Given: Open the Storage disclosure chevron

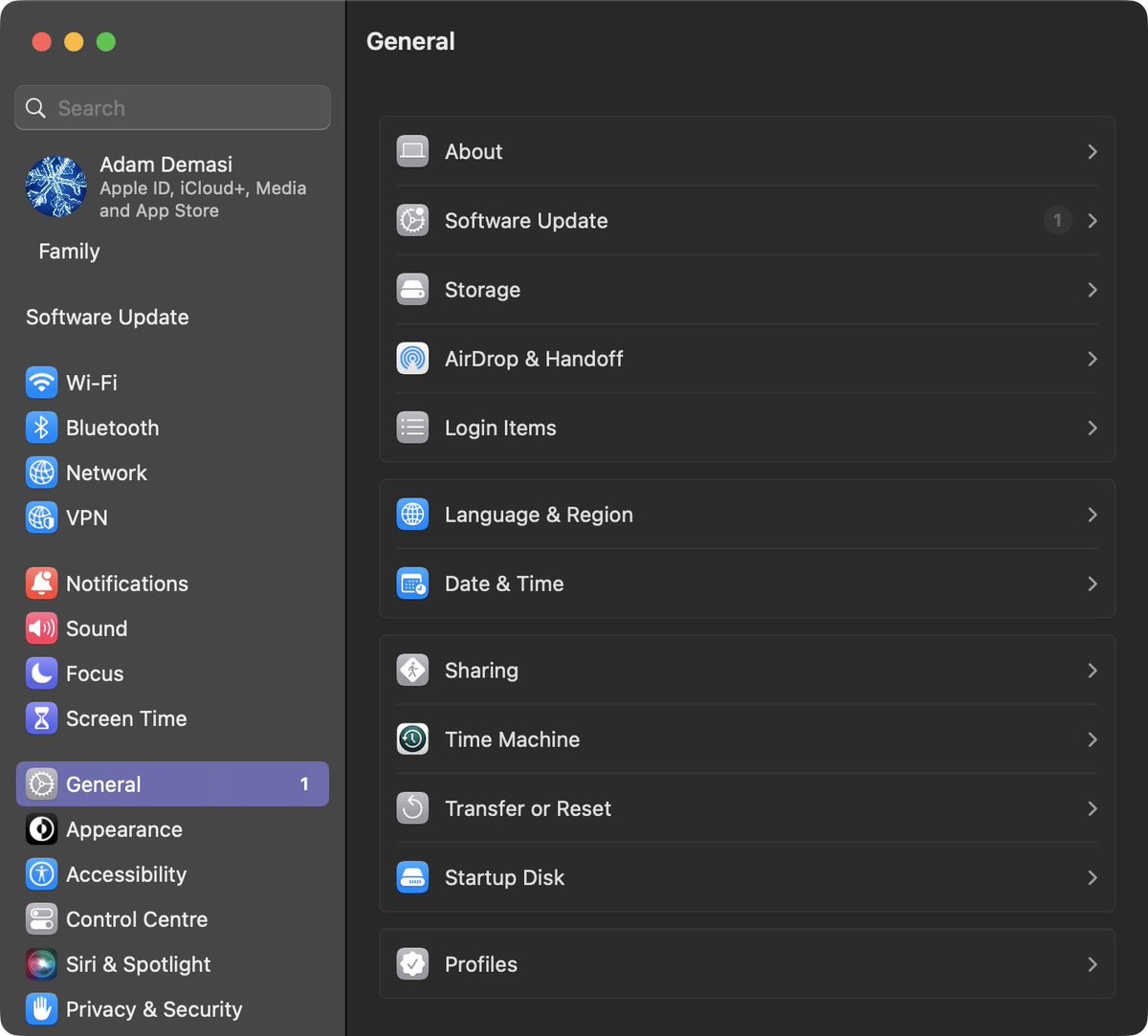Looking at the screenshot, I should [x=1093, y=290].
